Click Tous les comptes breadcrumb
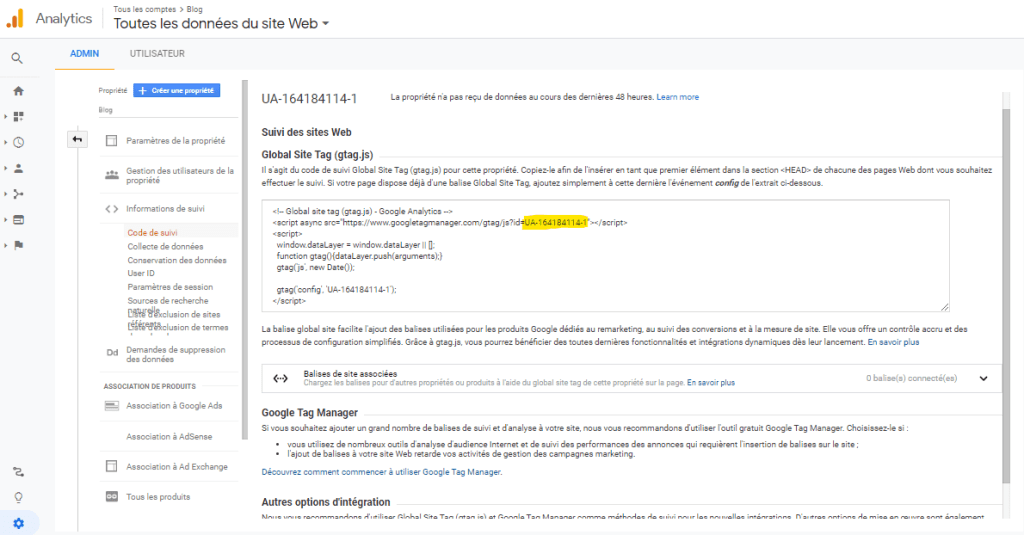 coord(144,9)
